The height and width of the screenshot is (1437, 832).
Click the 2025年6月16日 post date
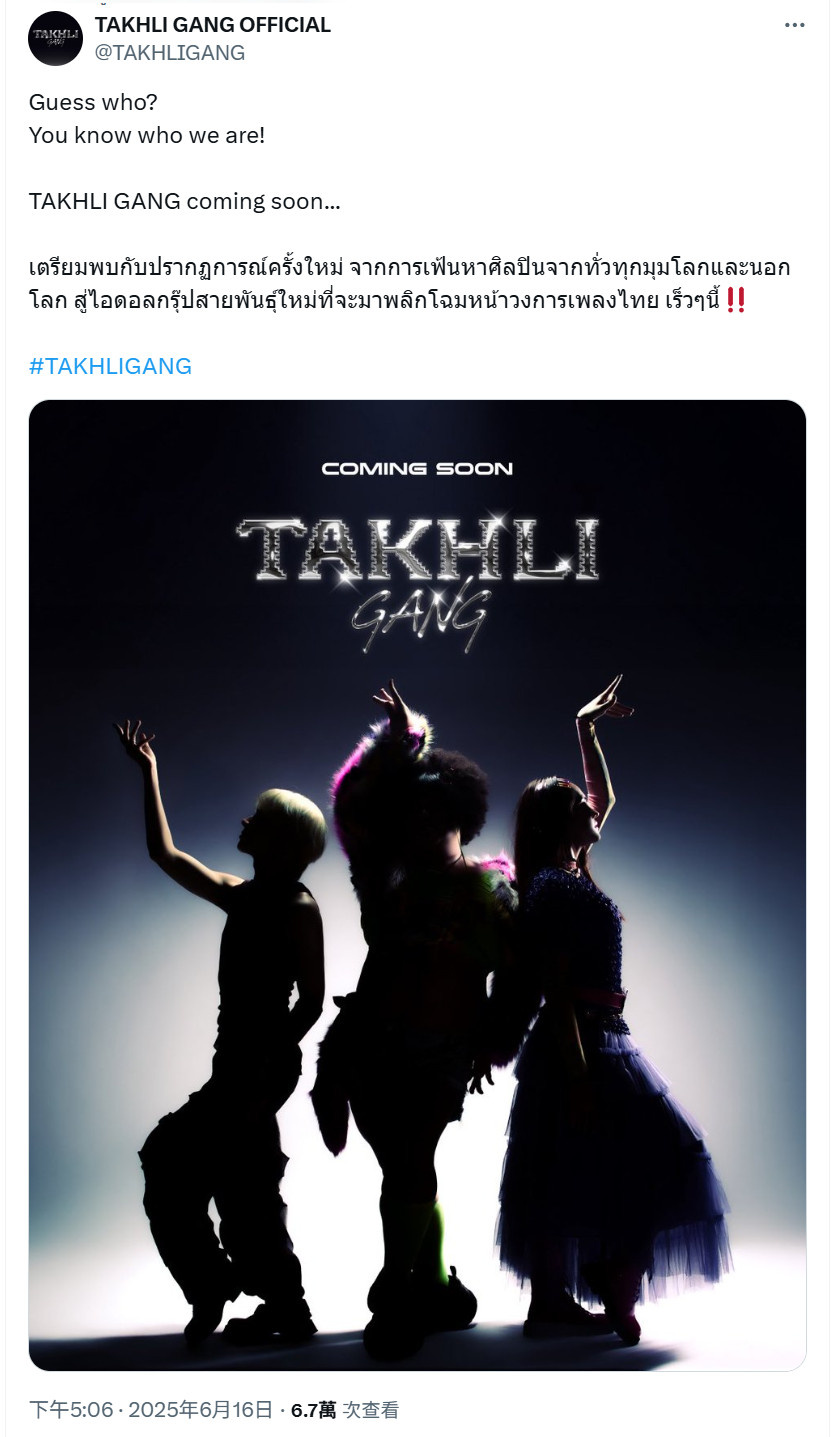click(x=198, y=1410)
